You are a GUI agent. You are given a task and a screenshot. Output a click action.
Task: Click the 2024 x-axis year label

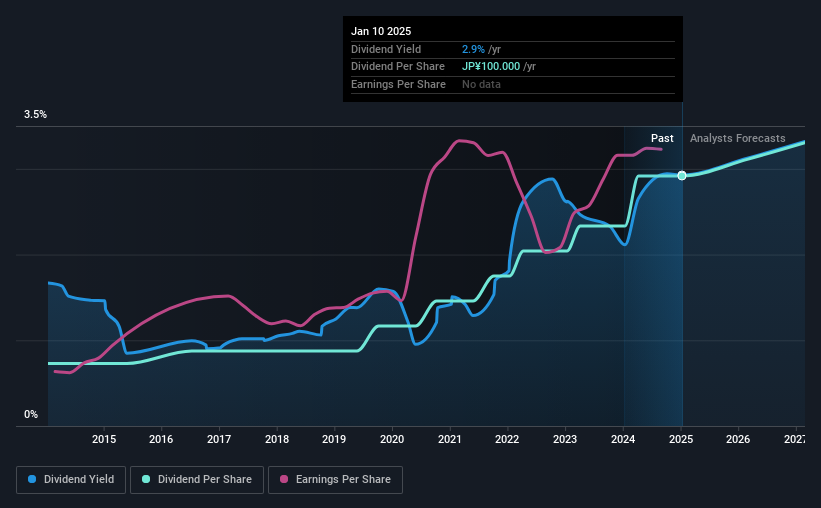623,439
